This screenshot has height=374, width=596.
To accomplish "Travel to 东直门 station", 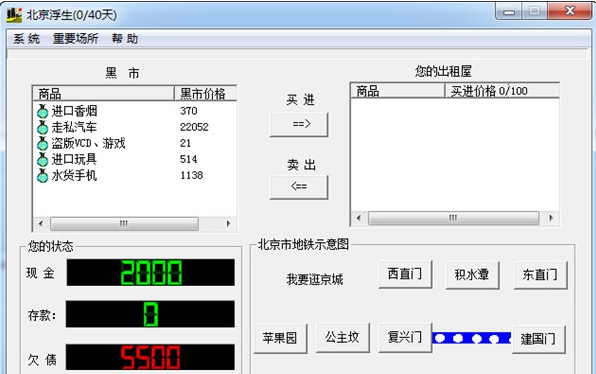I will pyautogui.click(x=540, y=275).
